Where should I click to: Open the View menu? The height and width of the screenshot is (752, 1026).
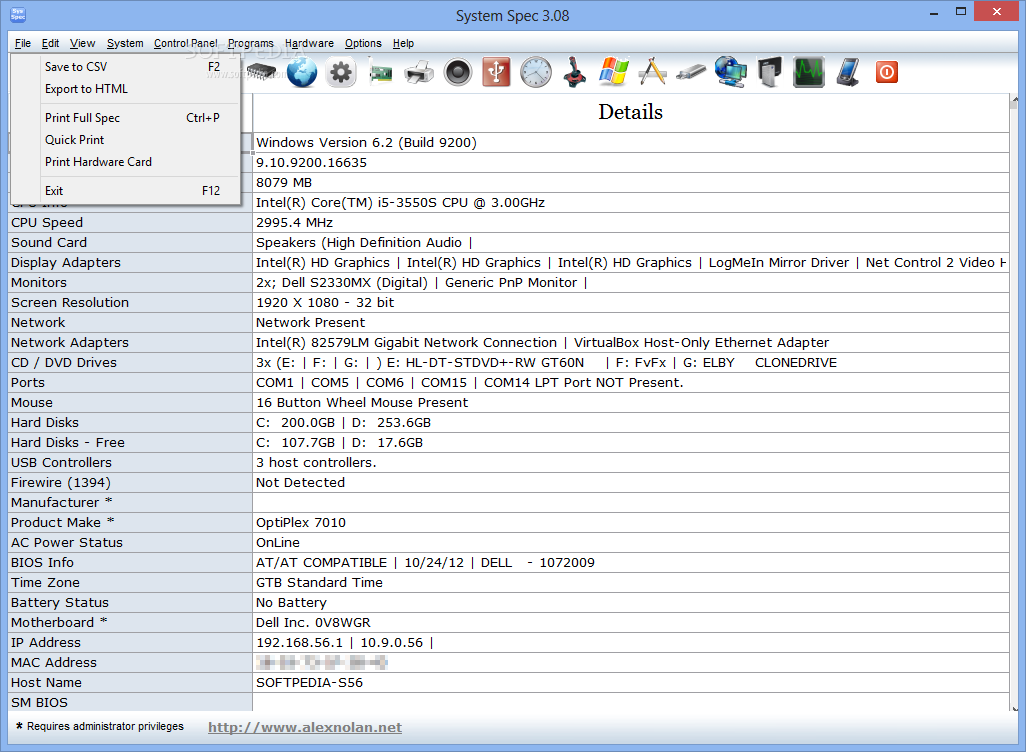(x=82, y=43)
